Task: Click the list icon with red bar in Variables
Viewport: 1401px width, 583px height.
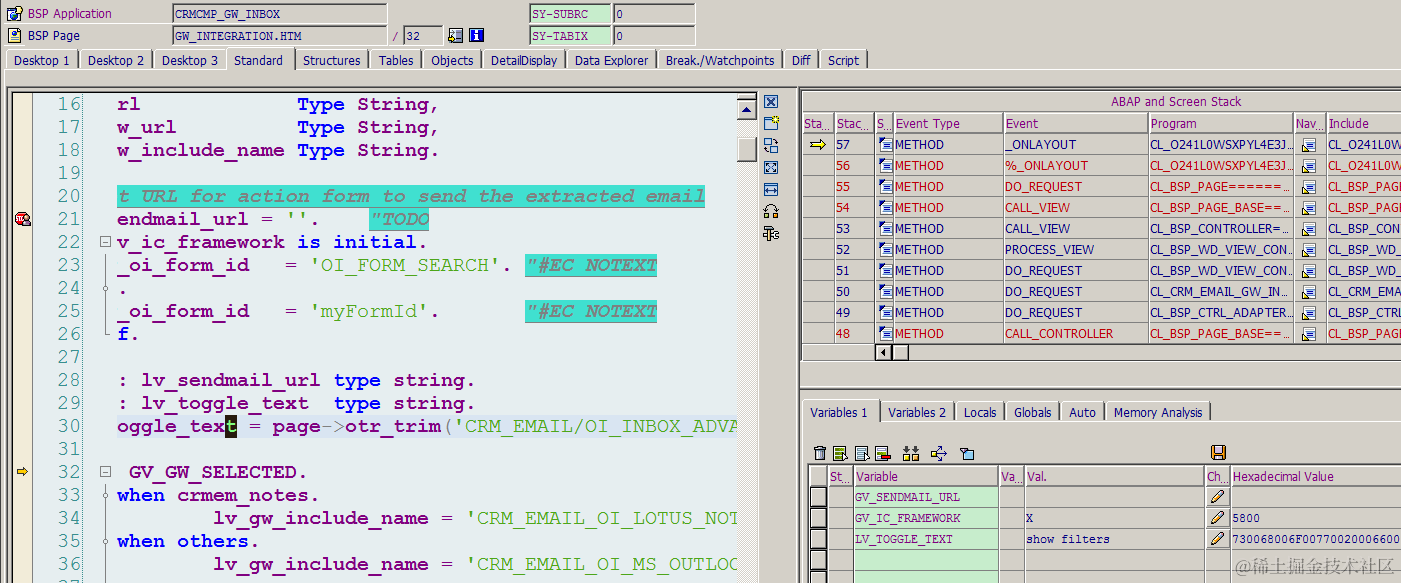Action: pyautogui.click(x=882, y=453)
